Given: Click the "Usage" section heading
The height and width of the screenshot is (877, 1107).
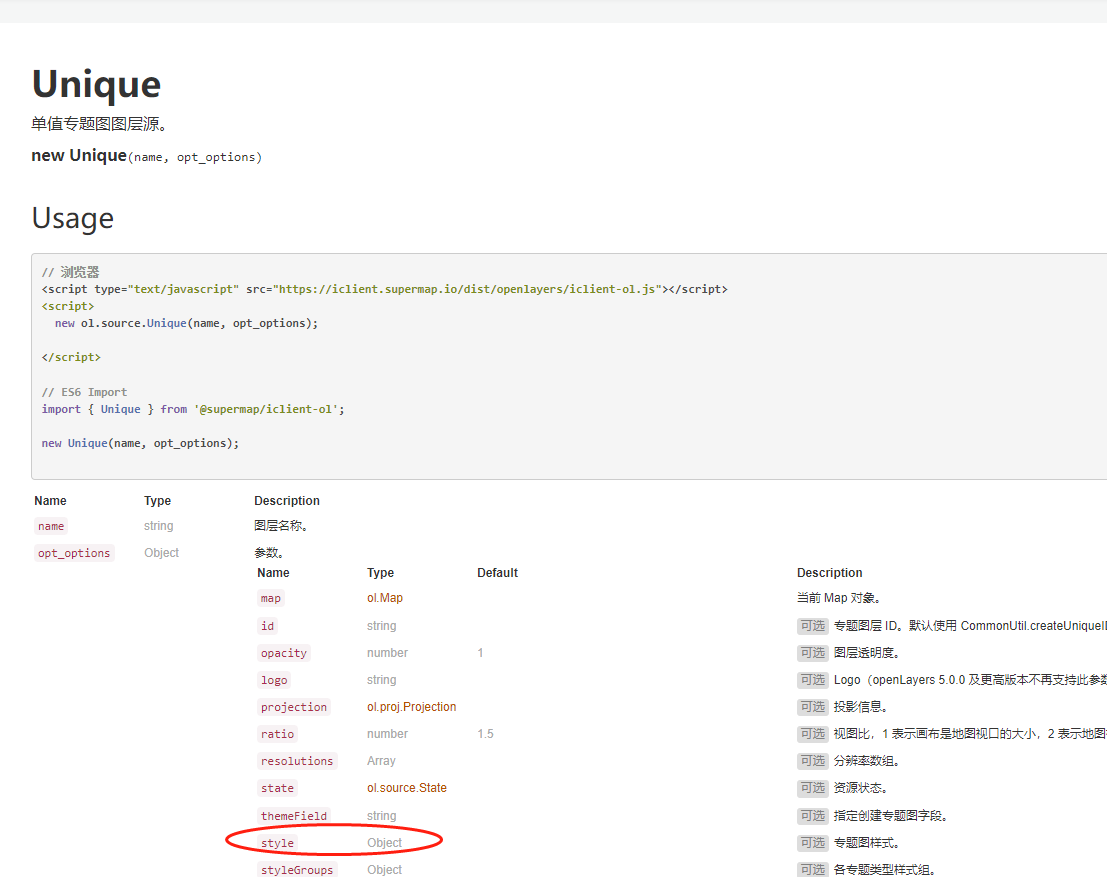Looking at the screenshot, I should click(x=73, y=218).
